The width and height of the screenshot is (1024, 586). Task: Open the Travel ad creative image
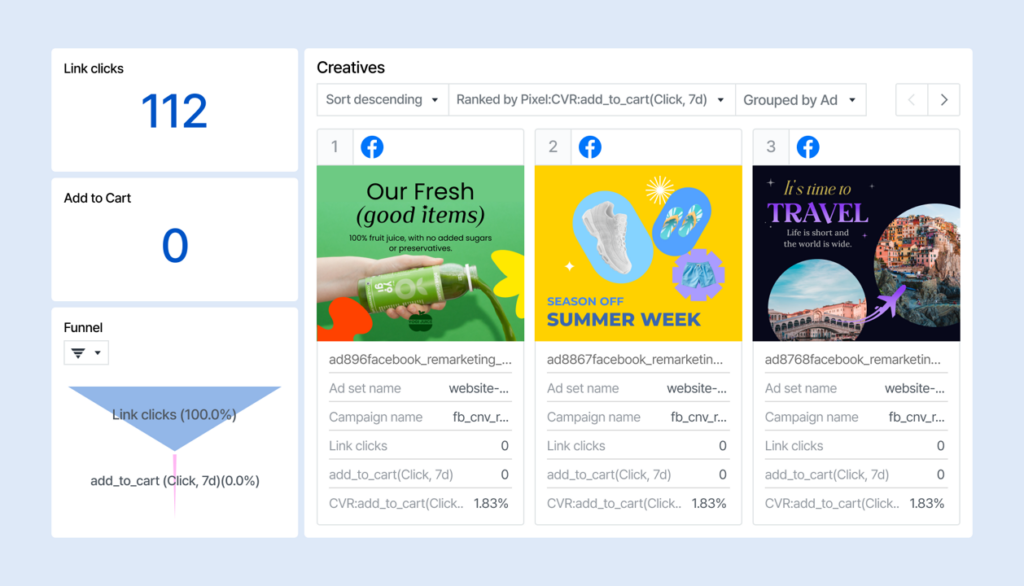[856, 253]
